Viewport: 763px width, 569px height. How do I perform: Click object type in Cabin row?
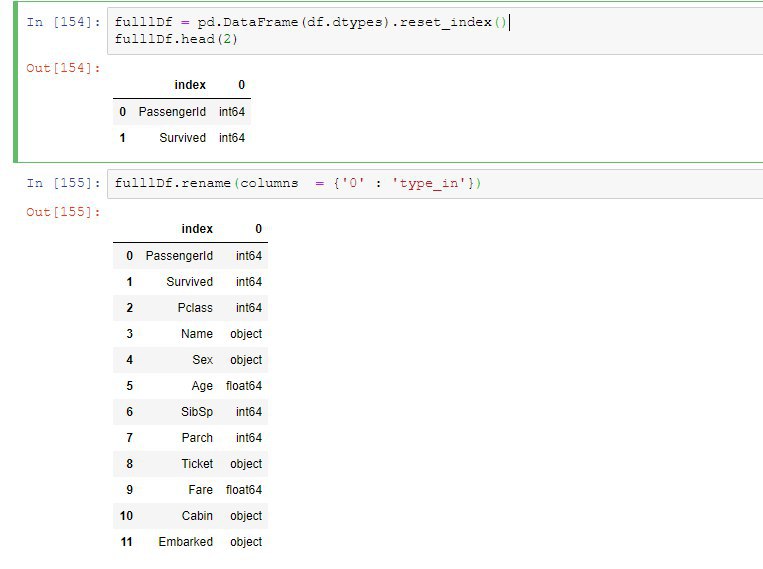tap(246, 516)
